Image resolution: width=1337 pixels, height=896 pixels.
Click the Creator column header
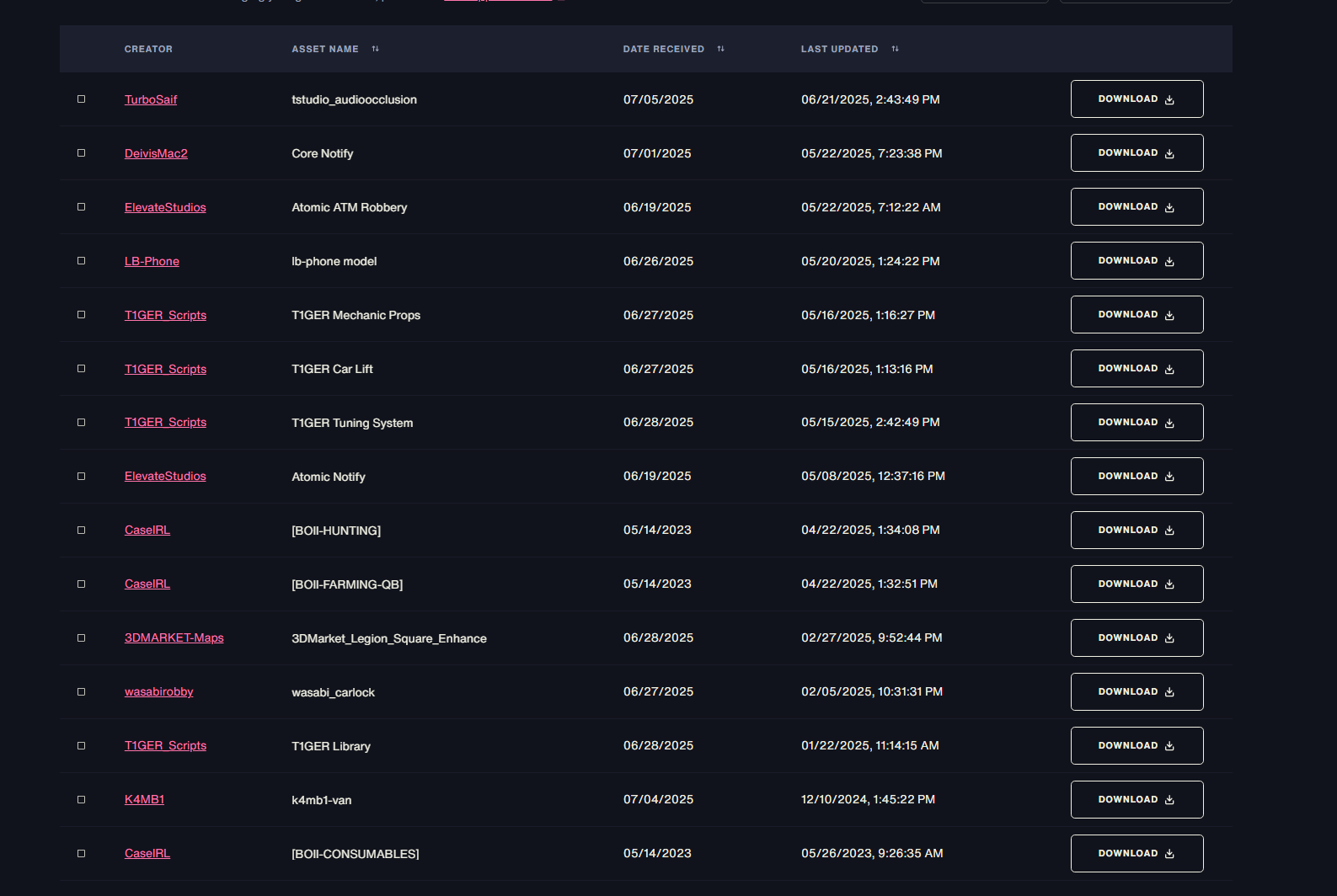click(148, 49)
